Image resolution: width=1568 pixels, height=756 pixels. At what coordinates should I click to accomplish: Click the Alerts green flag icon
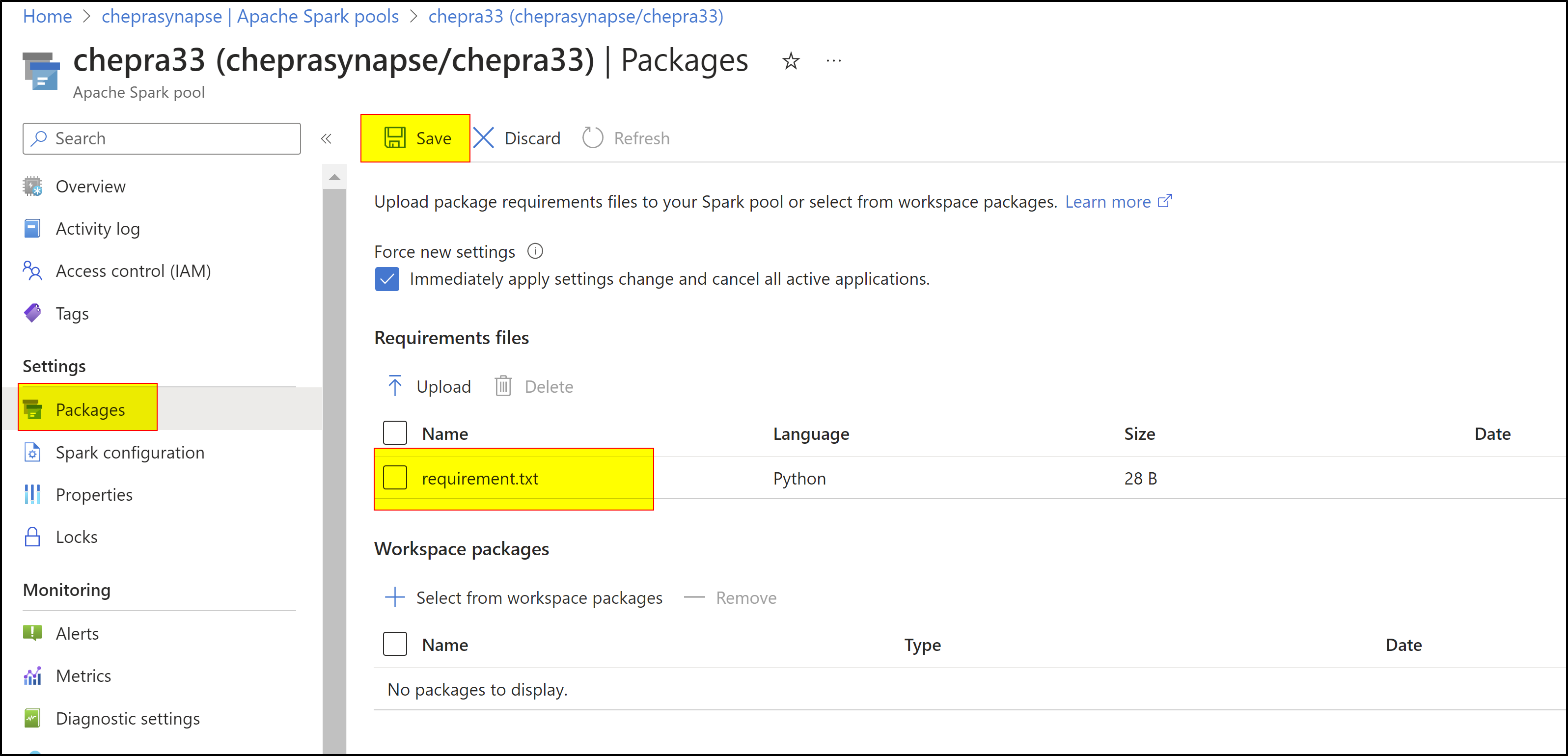click(32, 633)
